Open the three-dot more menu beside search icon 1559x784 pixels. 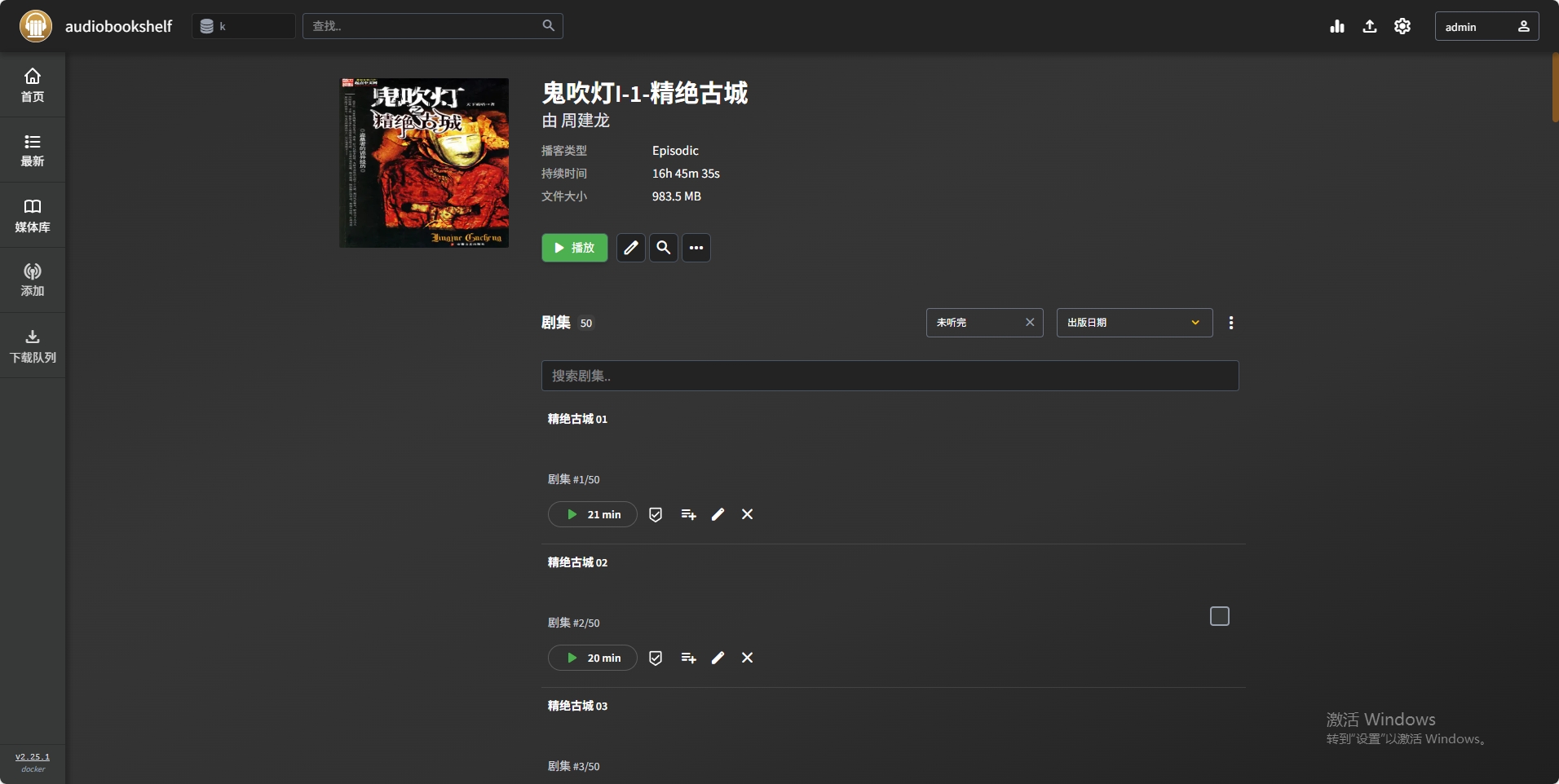pos(696,248)
